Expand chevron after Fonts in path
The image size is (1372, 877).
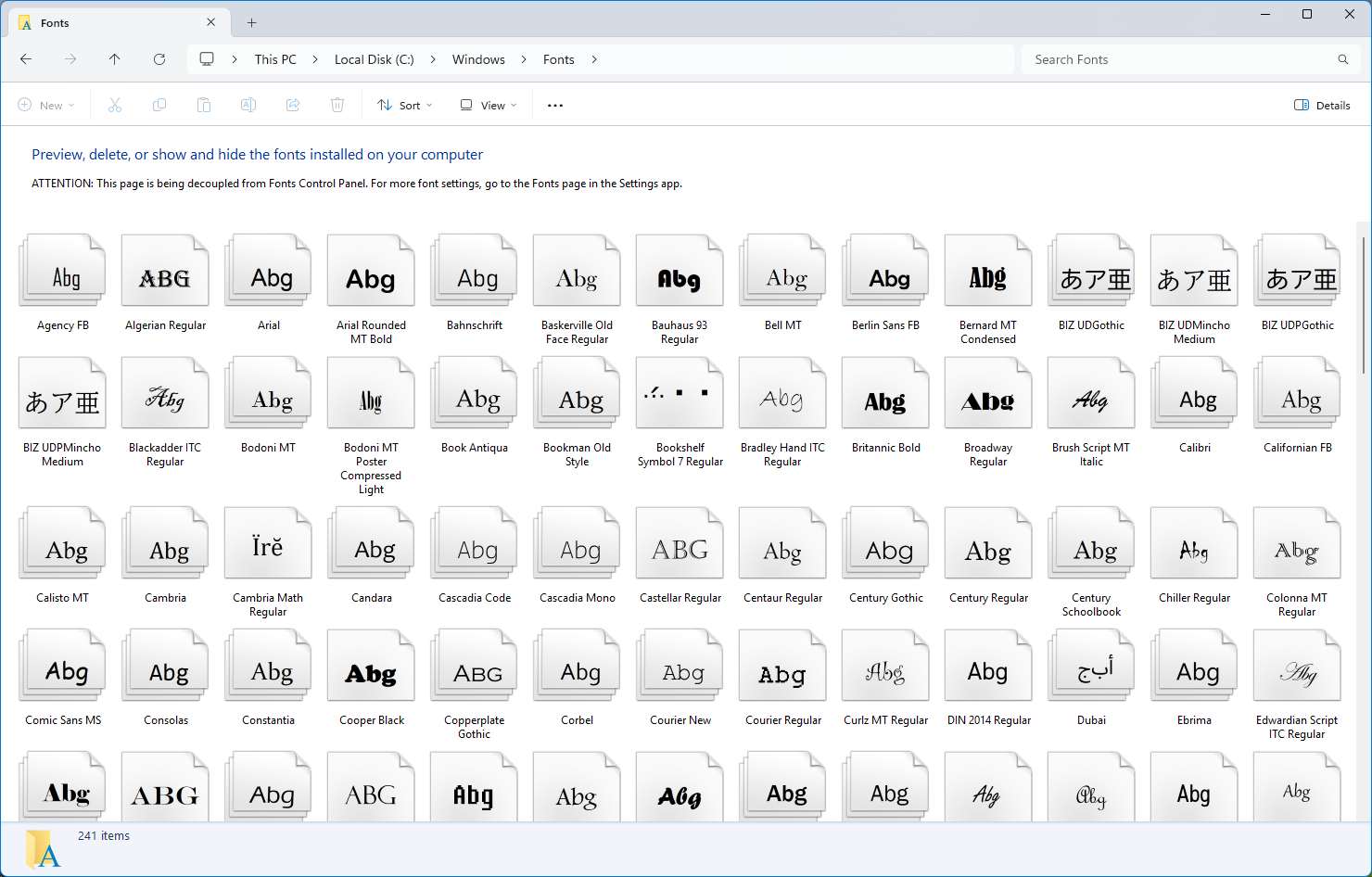tap(594, 59)
